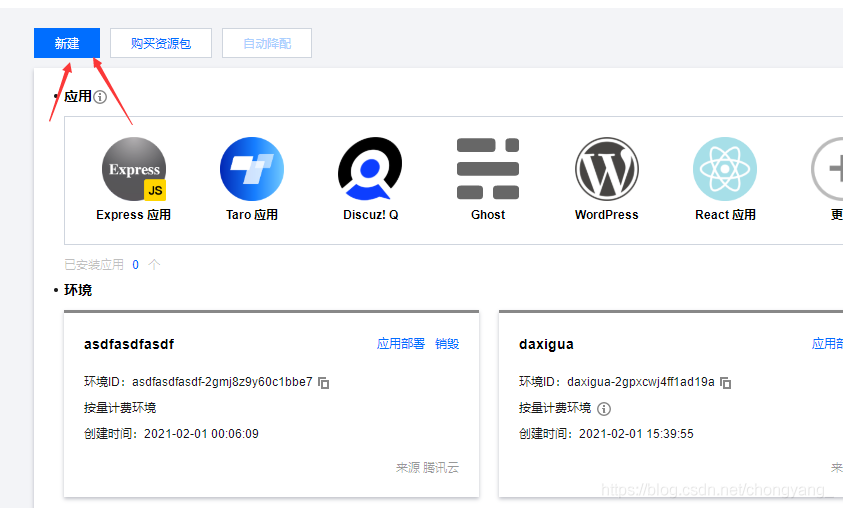This screenshot has width=843, height=508.
Task: Click the info icon next to 应用
Action: coord(100,97)
